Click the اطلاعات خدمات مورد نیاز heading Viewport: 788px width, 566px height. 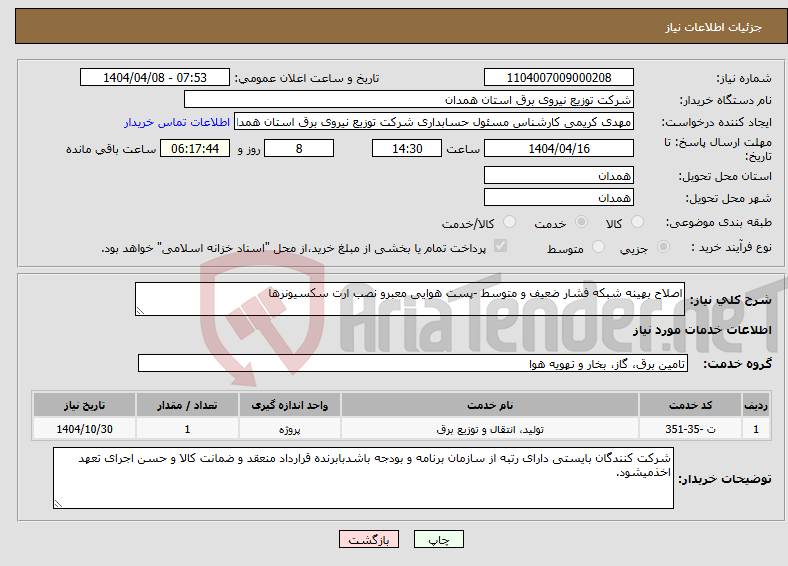point(702,330)
